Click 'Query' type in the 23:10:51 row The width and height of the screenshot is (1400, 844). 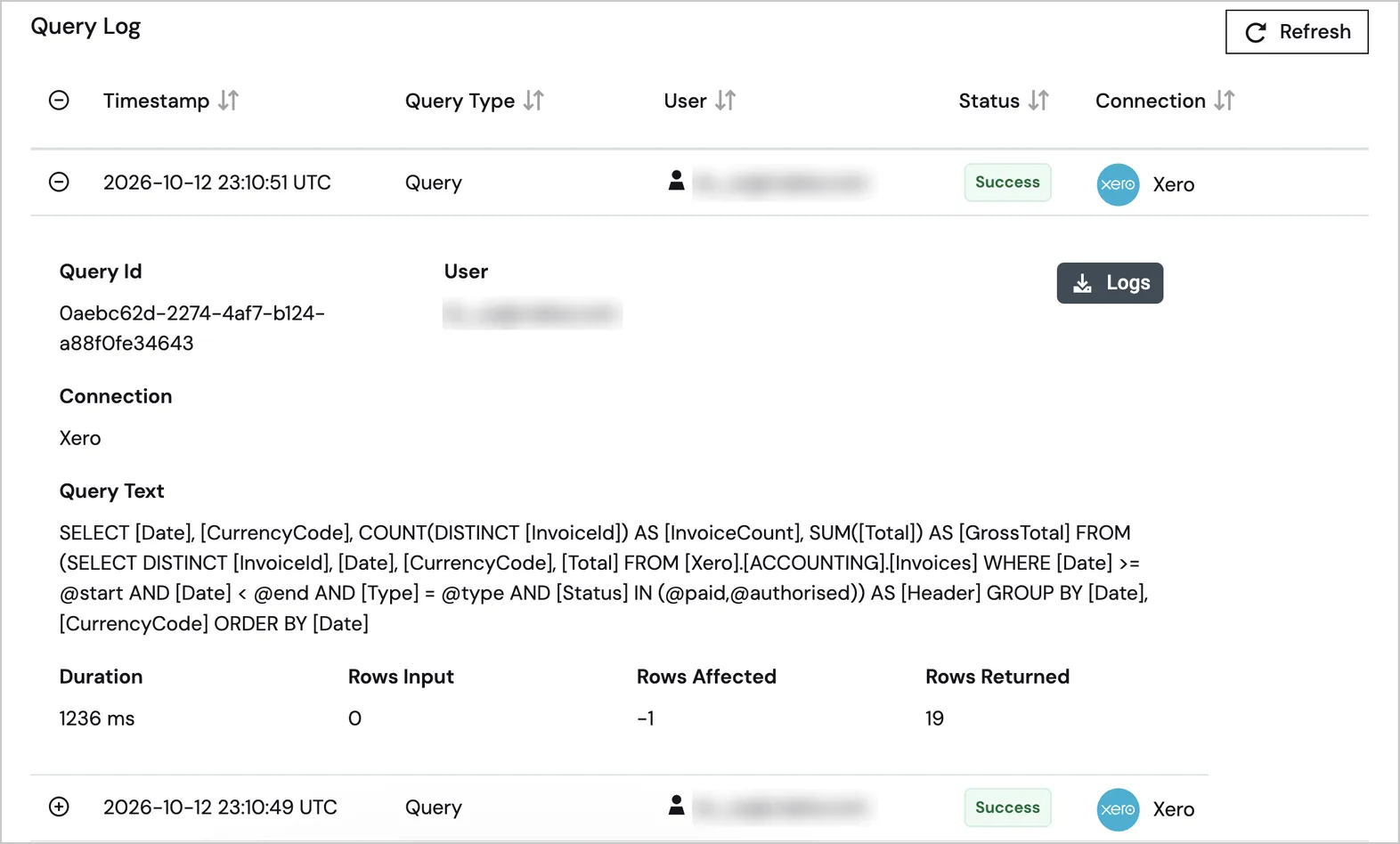coord(434,183)
